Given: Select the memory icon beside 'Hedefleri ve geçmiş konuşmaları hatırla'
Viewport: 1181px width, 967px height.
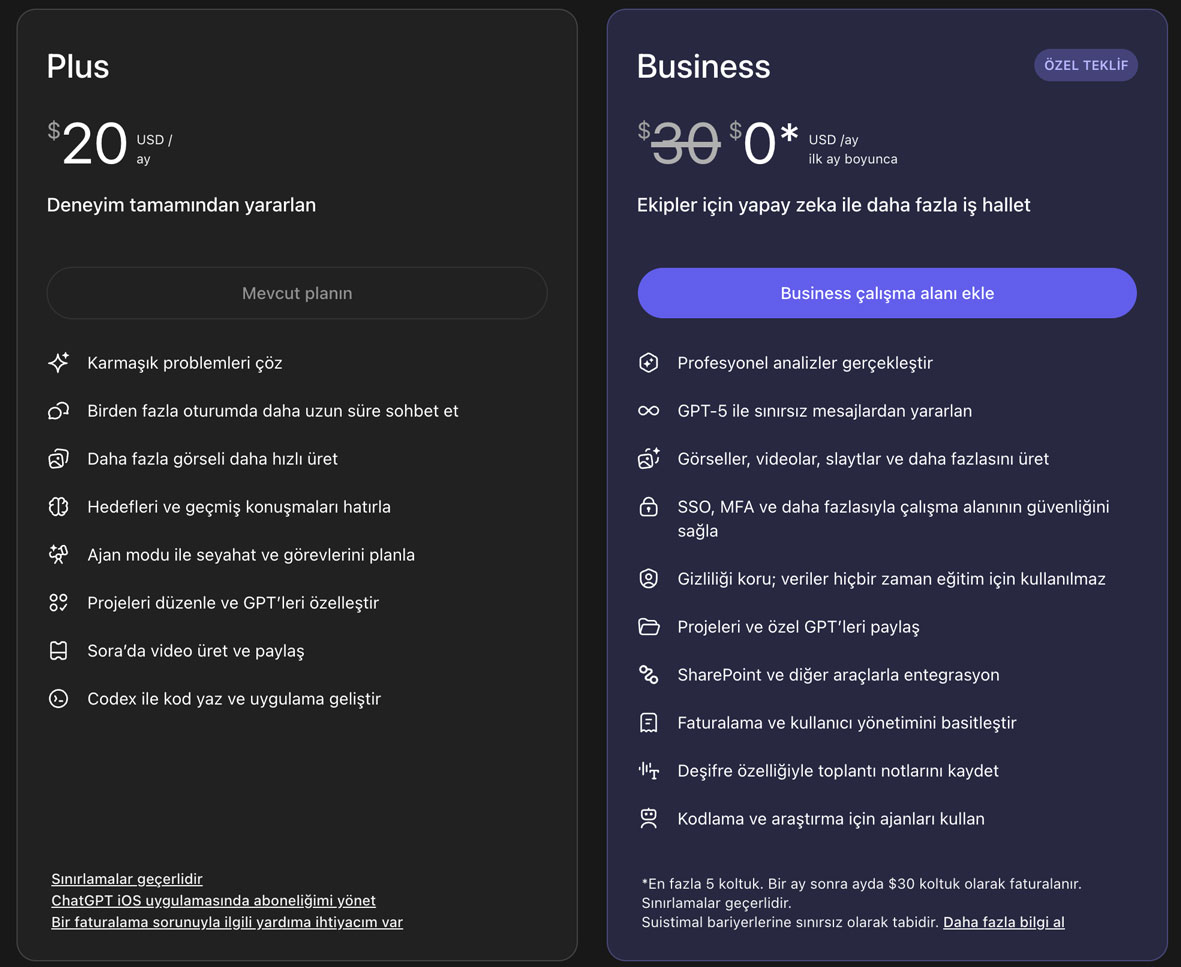Looking at the screenshot, I should (x=59, y=507).
